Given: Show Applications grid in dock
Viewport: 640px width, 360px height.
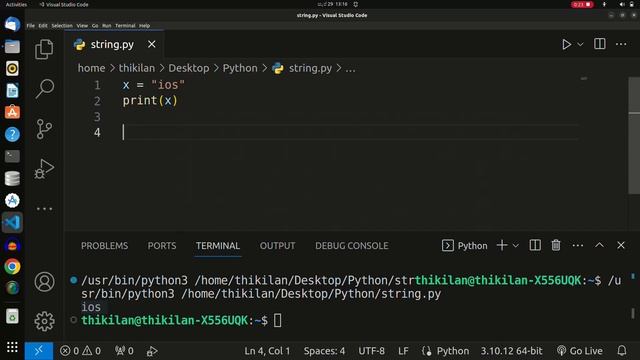Looking at the screenshot, I should point(12,347).
